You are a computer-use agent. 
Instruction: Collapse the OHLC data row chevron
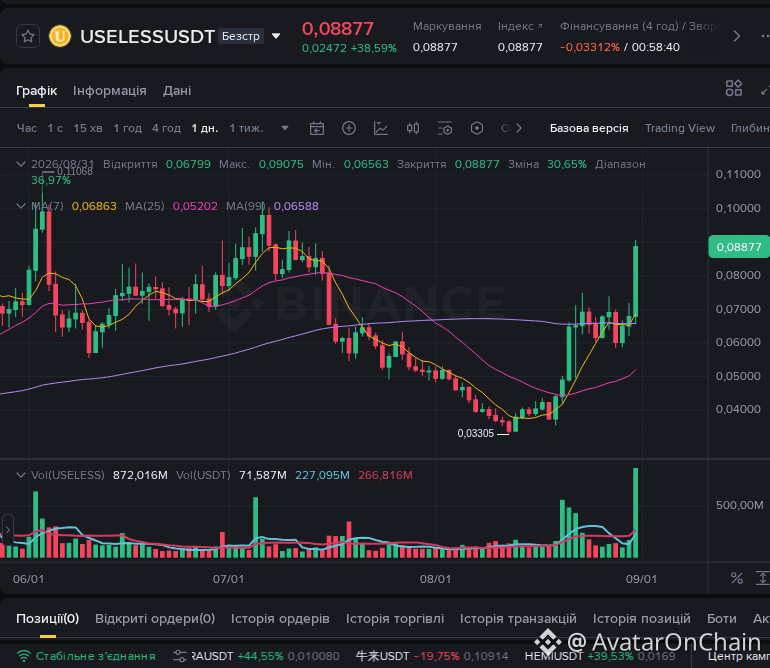[21, 164]
